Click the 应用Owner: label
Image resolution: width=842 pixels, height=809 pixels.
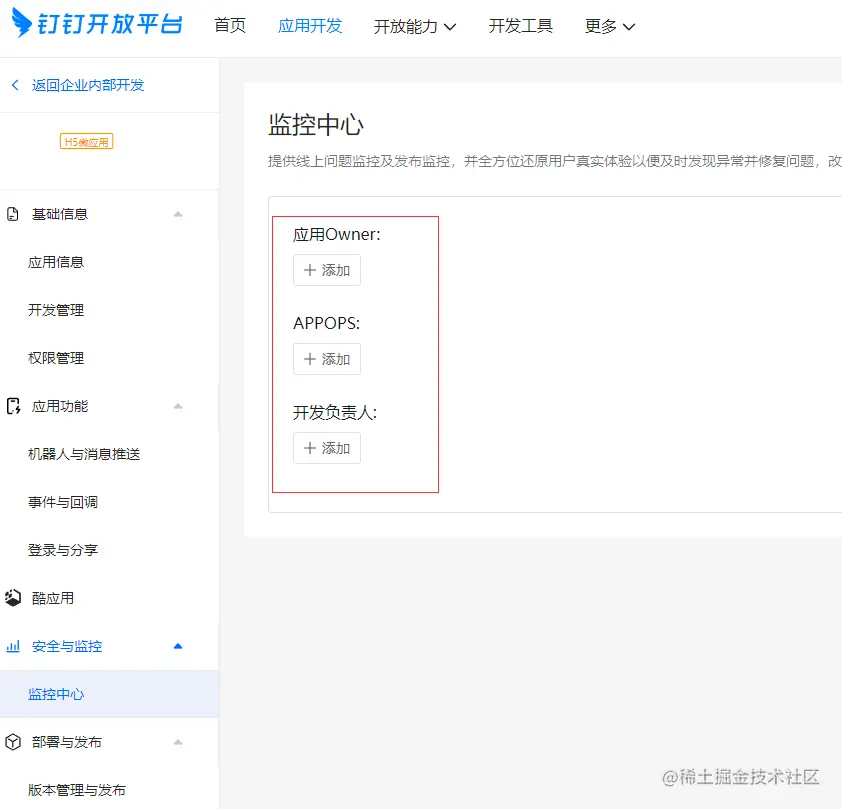(337, 235)
